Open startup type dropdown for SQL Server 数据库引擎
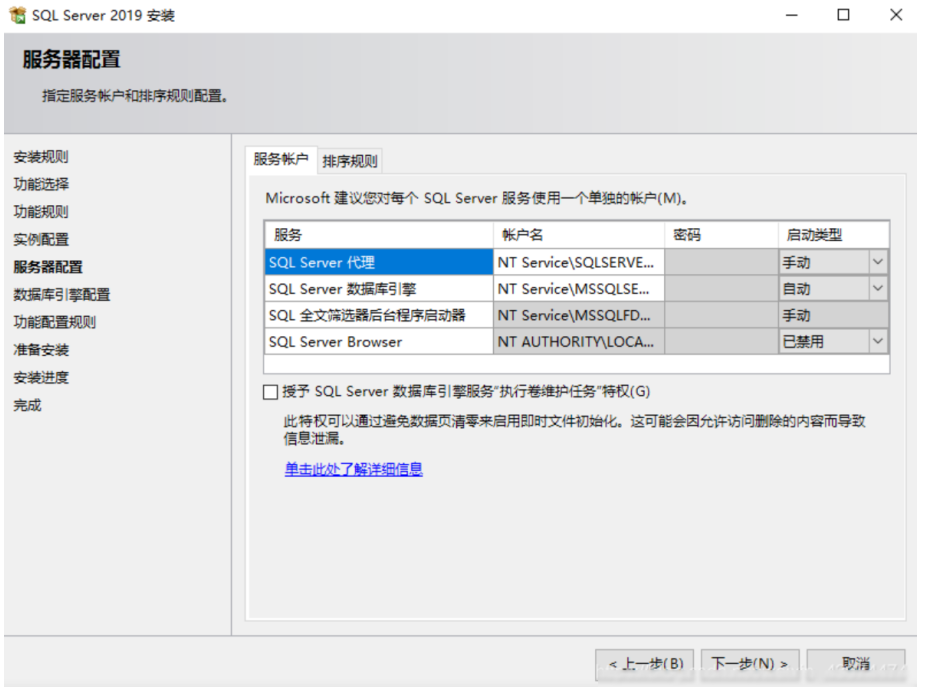Screen dimensions: 944x696 [878, 288]
